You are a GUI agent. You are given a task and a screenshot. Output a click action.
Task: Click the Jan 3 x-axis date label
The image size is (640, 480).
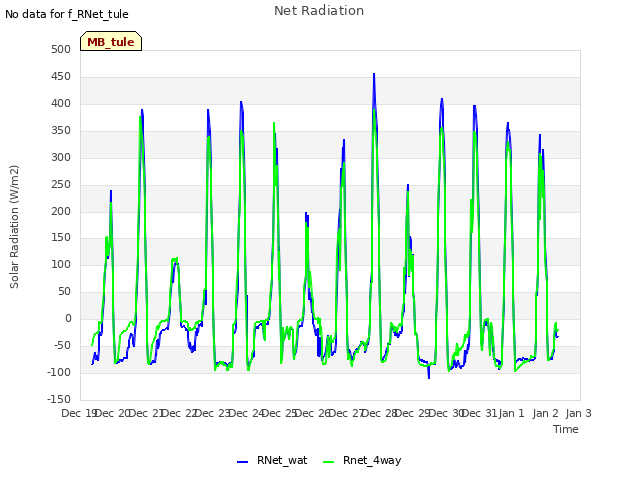pos(578,413)
